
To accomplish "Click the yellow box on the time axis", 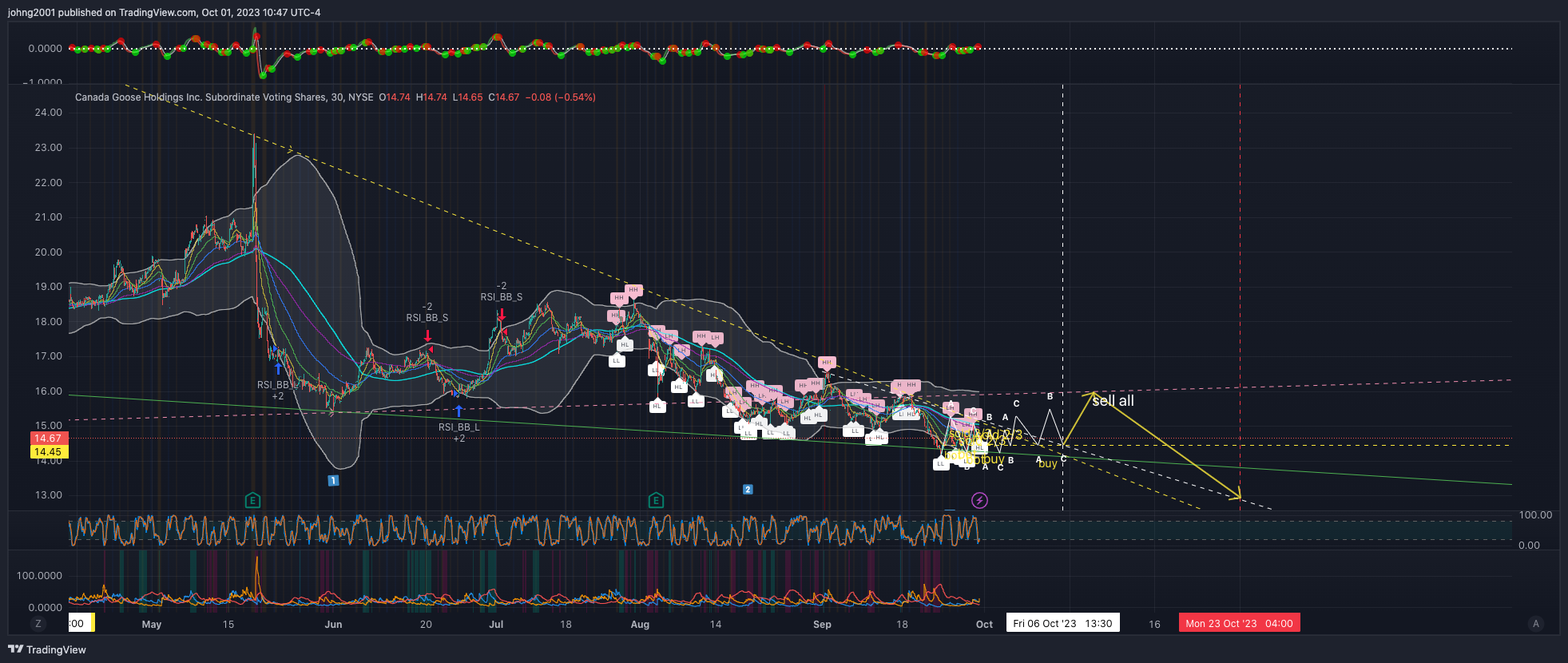I will pos(92,623).
